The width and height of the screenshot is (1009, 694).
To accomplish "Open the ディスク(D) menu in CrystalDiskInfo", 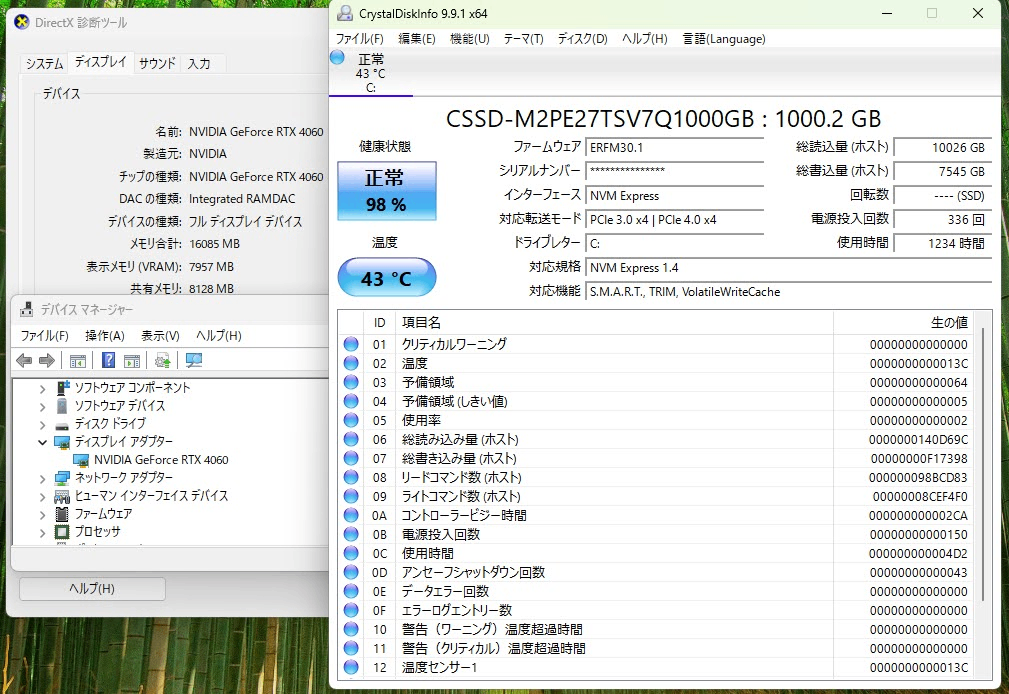I will click(x=582, y=39).
